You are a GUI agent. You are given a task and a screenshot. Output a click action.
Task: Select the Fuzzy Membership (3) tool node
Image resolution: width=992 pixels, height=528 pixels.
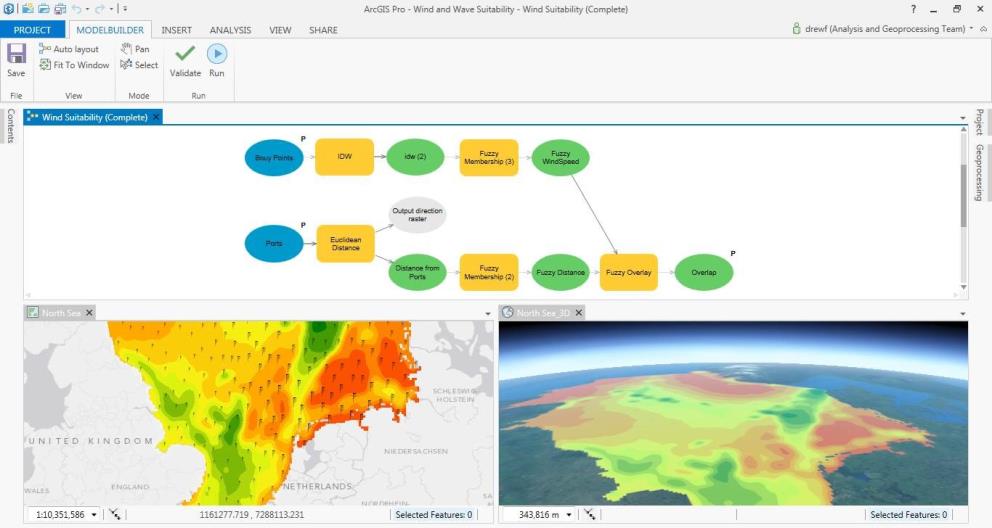(489, 157)
